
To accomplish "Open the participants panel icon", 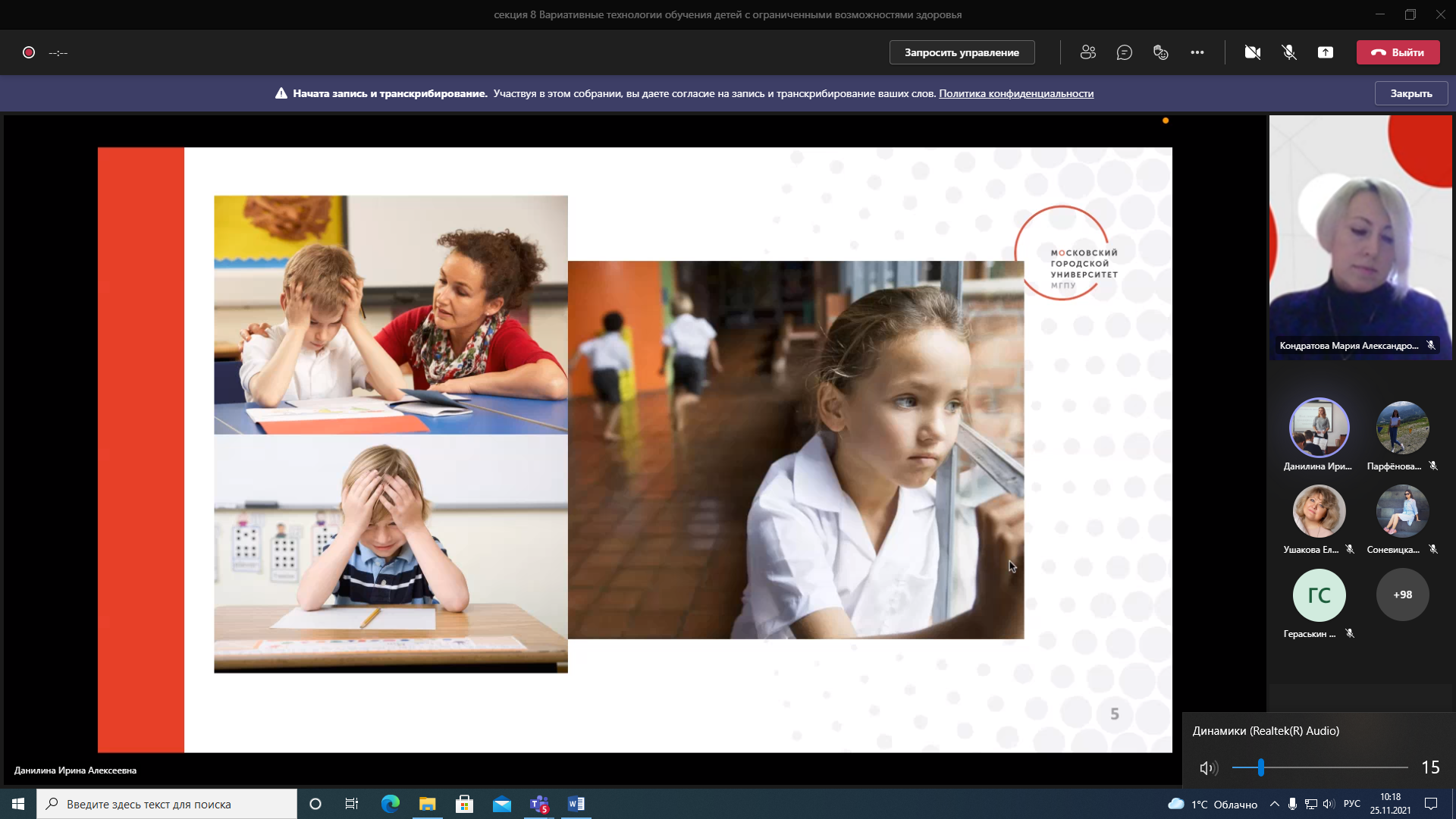I will (1087, 52).
